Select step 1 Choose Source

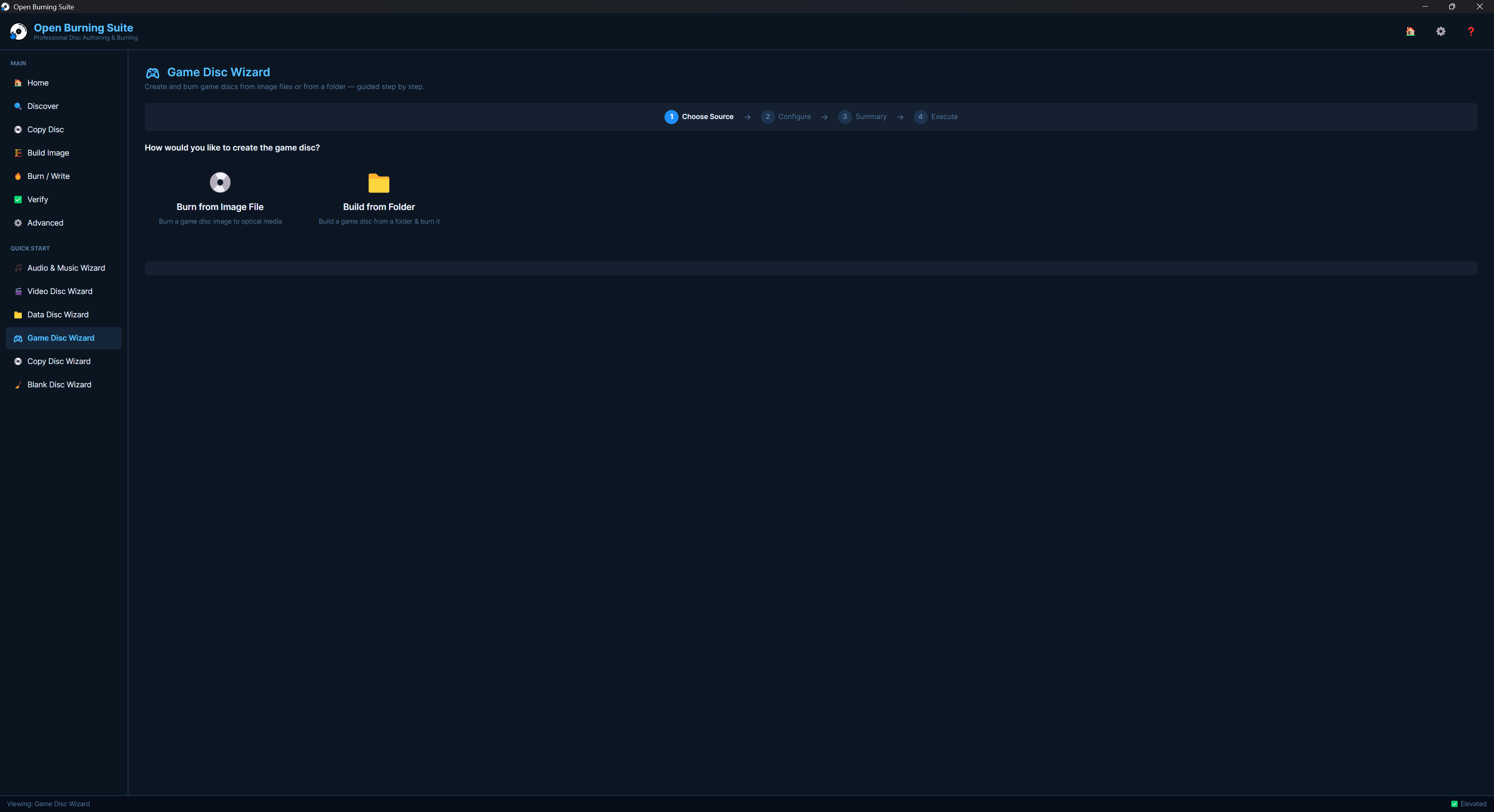point(699,117)
